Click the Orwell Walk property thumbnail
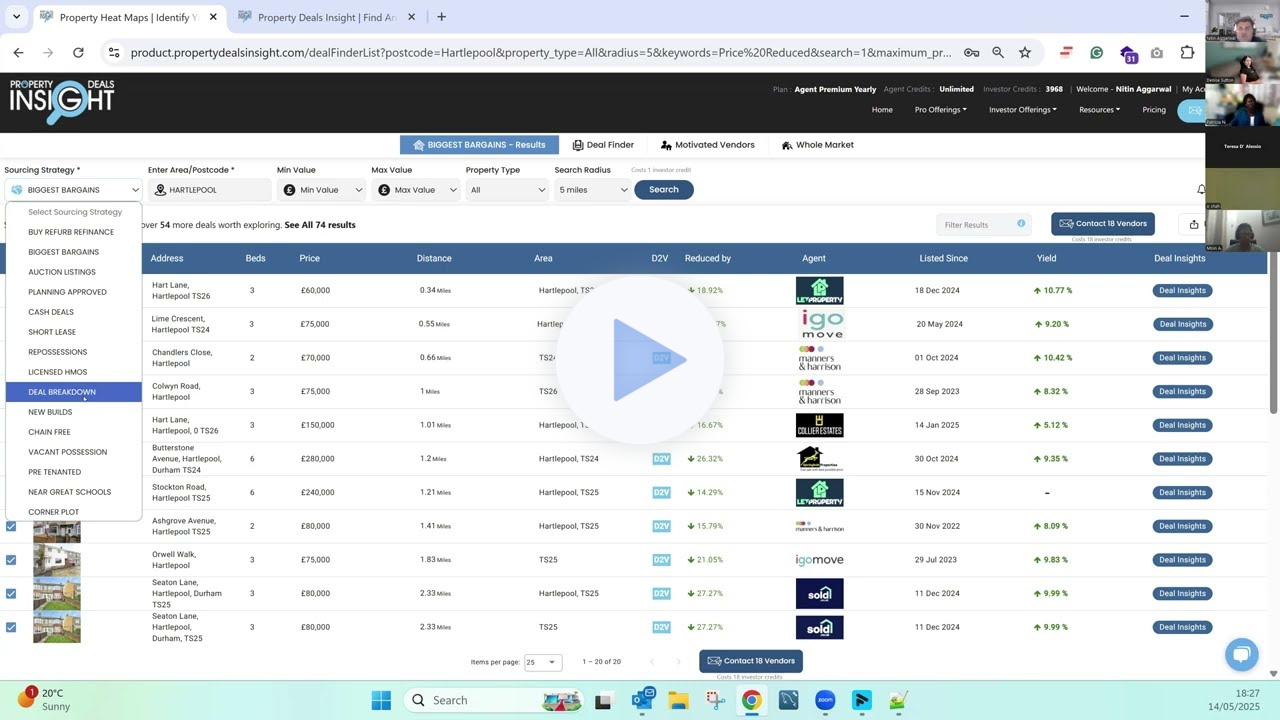Viewport: 1280px width, 720px height. coord(57,560)
